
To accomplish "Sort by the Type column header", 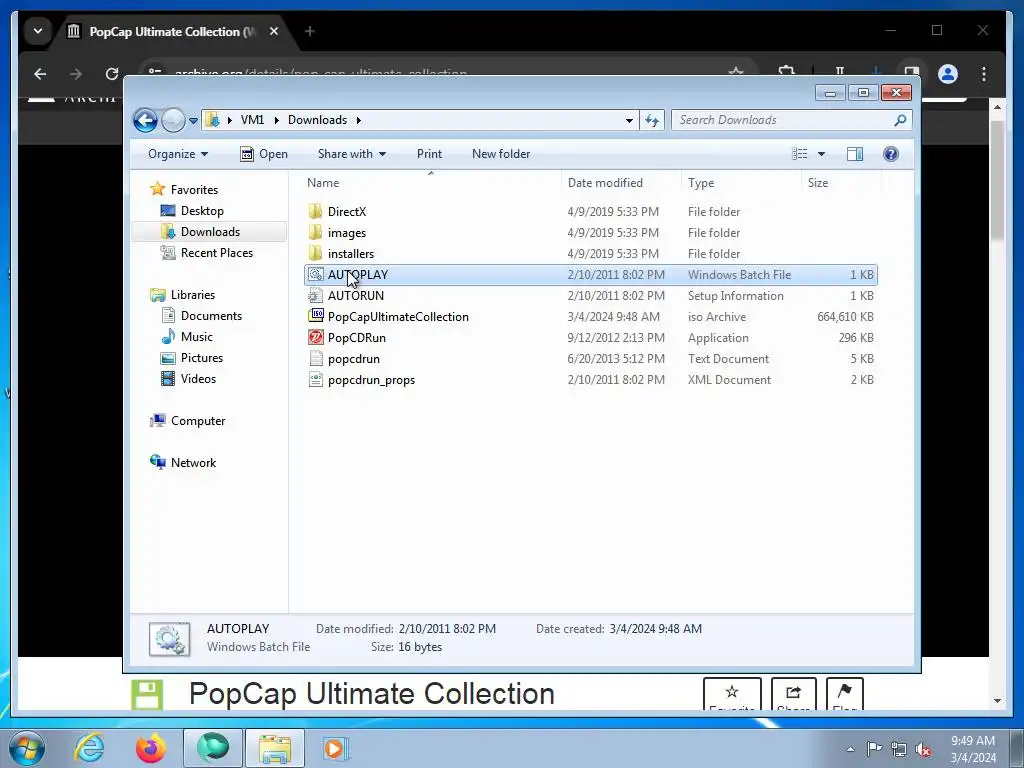I will pos(741,183).
